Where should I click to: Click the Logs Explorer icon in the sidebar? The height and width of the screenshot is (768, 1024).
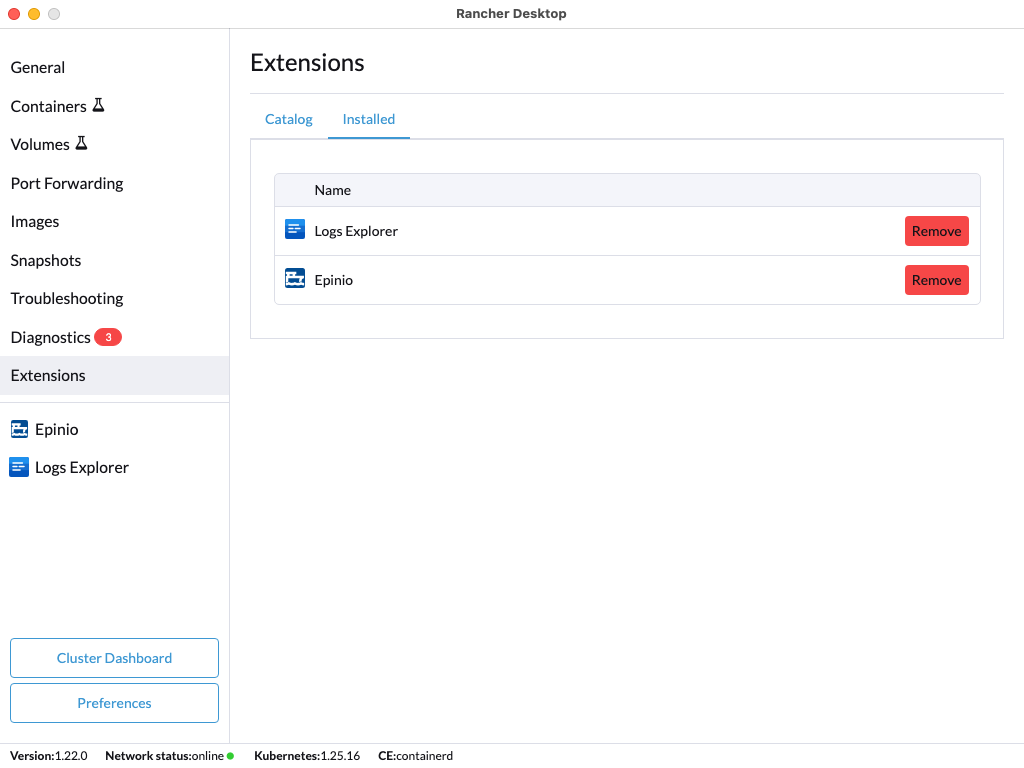click(19, 467)
